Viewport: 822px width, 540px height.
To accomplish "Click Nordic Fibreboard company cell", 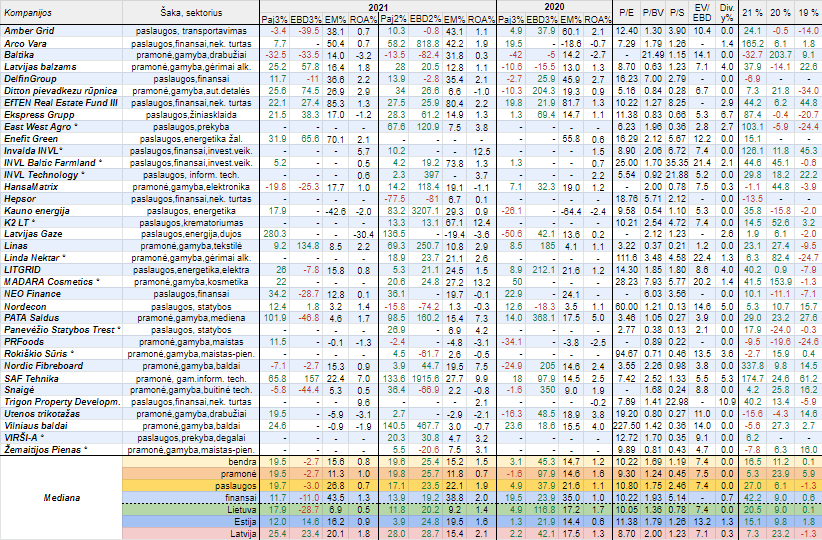I will [61, 366].
